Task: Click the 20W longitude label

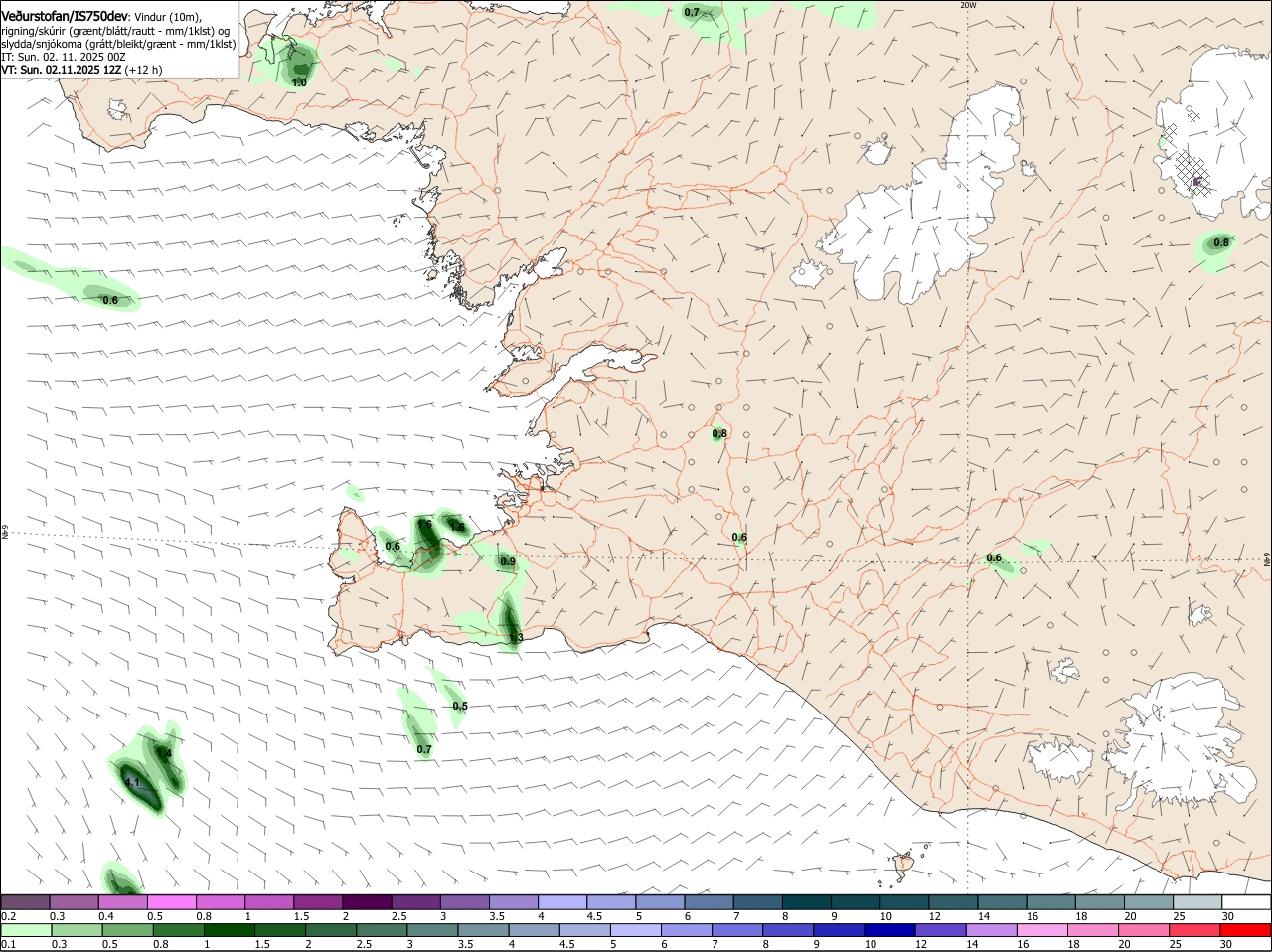Action: point(968,5)
